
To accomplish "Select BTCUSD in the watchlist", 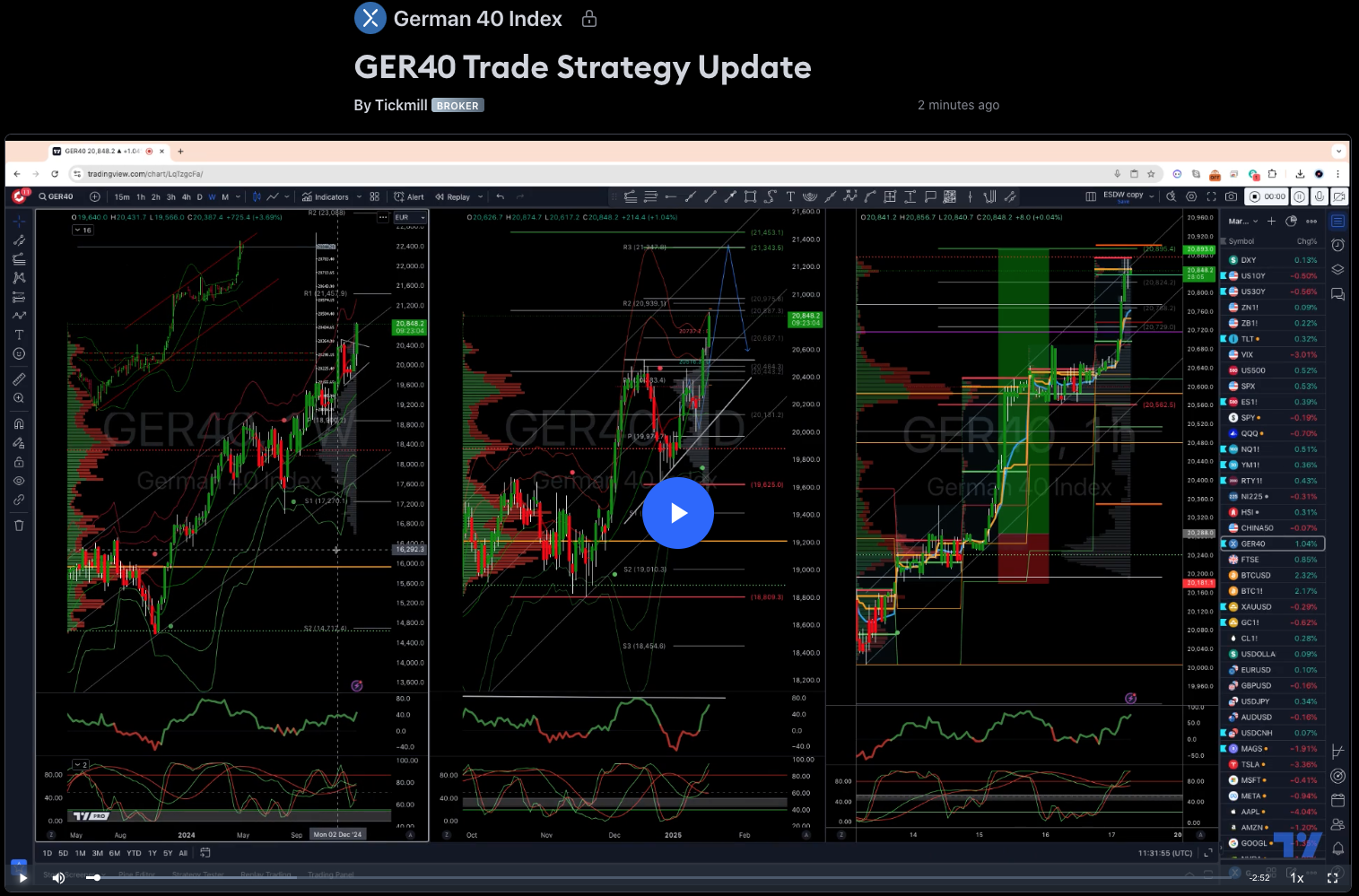I will coord(1272,575).
